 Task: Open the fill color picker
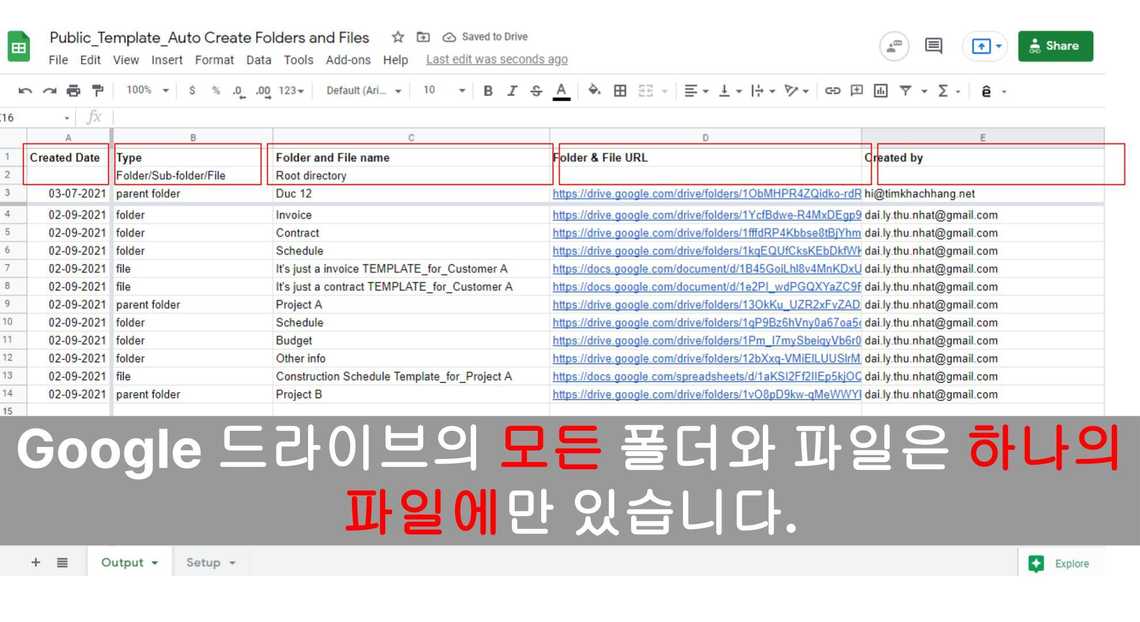click(594, 91)
